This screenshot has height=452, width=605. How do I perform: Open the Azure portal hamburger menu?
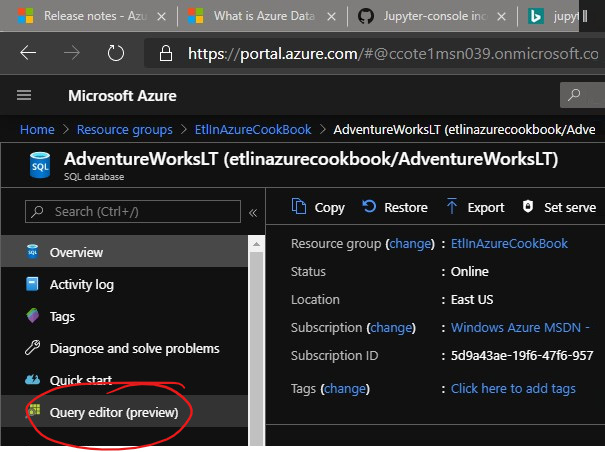coord(24,96)
